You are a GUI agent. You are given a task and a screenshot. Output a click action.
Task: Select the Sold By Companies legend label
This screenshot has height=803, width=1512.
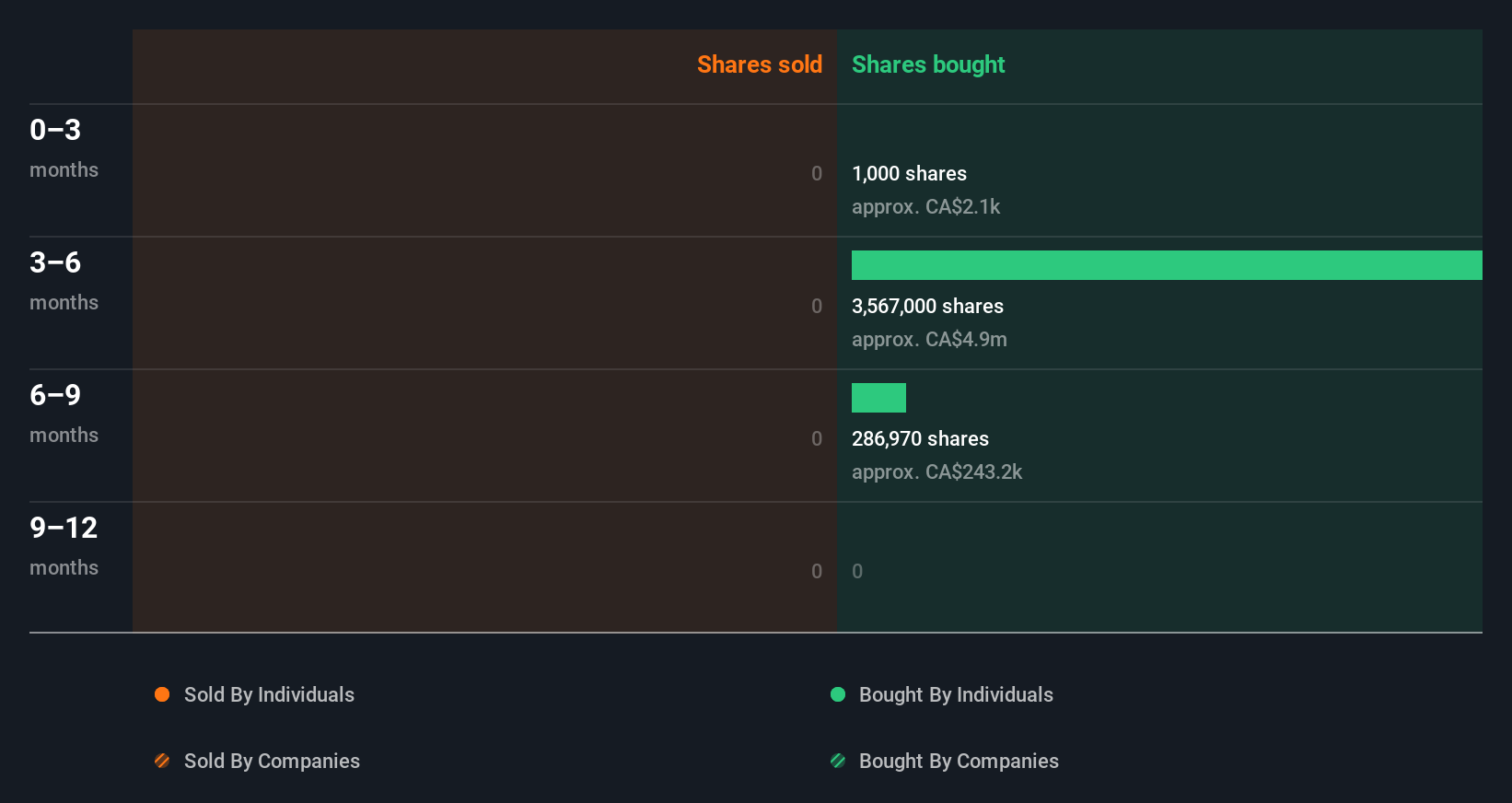point(272,761)
